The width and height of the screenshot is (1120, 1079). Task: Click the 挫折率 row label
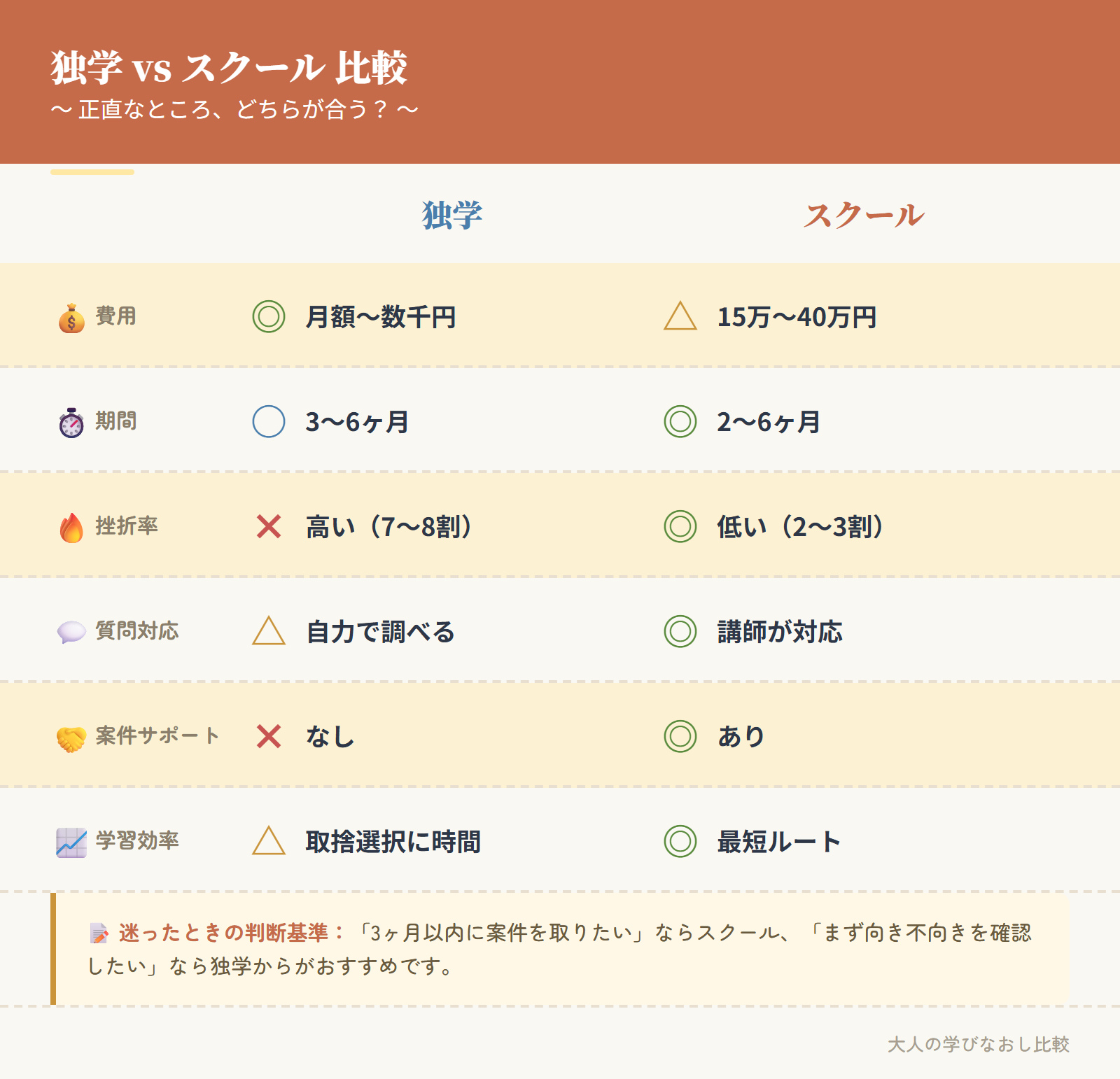pyautogui.click(x=127, y=526)
